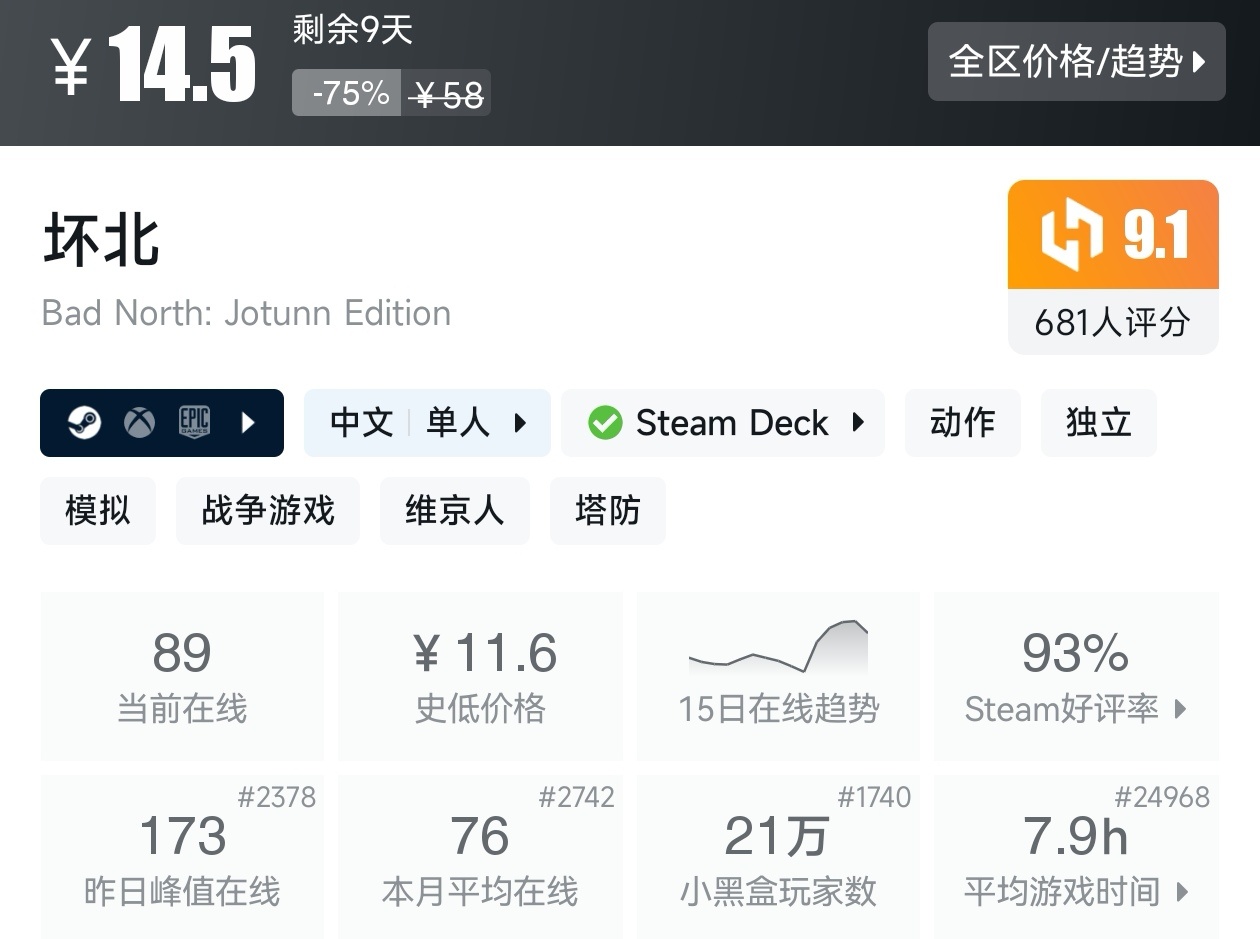The height and width of the screenshot is (939, 1260).
Task: Click the -75% discount badge
Action: point(349,93)
